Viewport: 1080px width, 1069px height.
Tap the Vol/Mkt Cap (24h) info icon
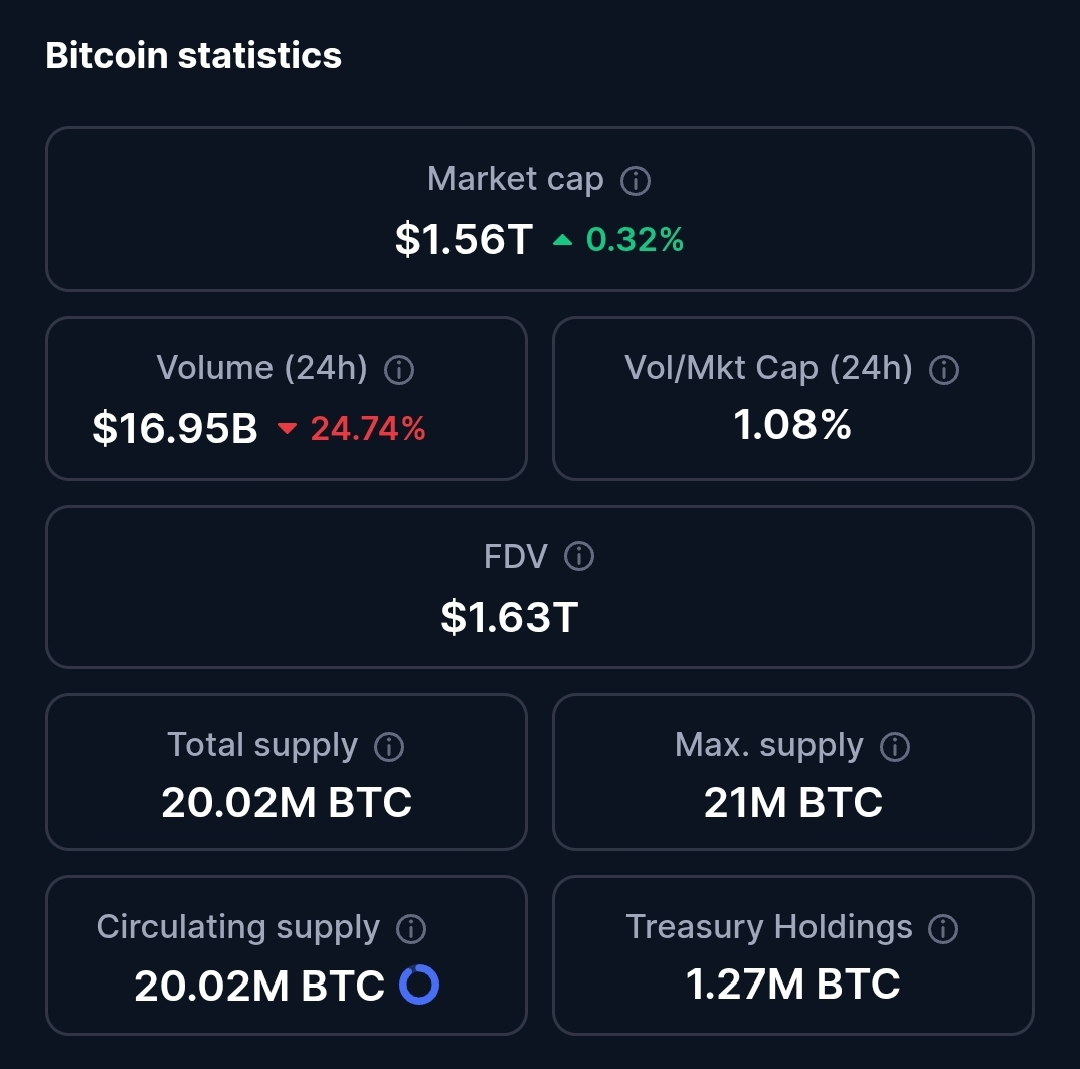(x=944, y=370)
